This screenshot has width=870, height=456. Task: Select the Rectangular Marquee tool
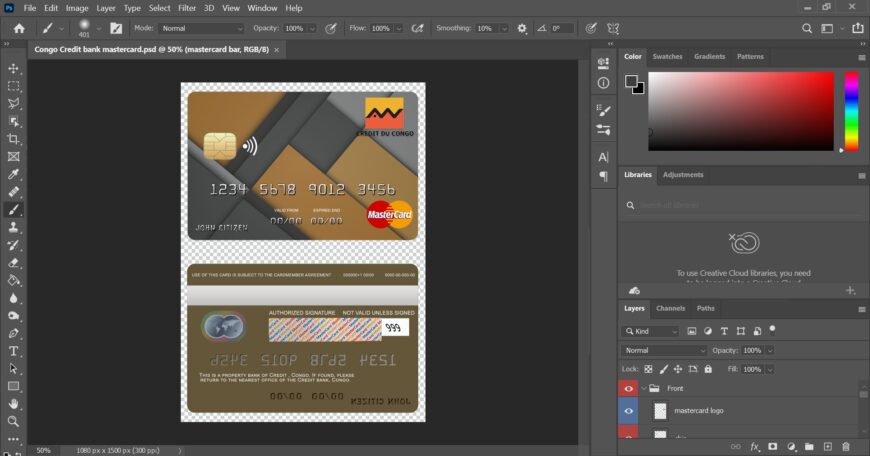13,86
